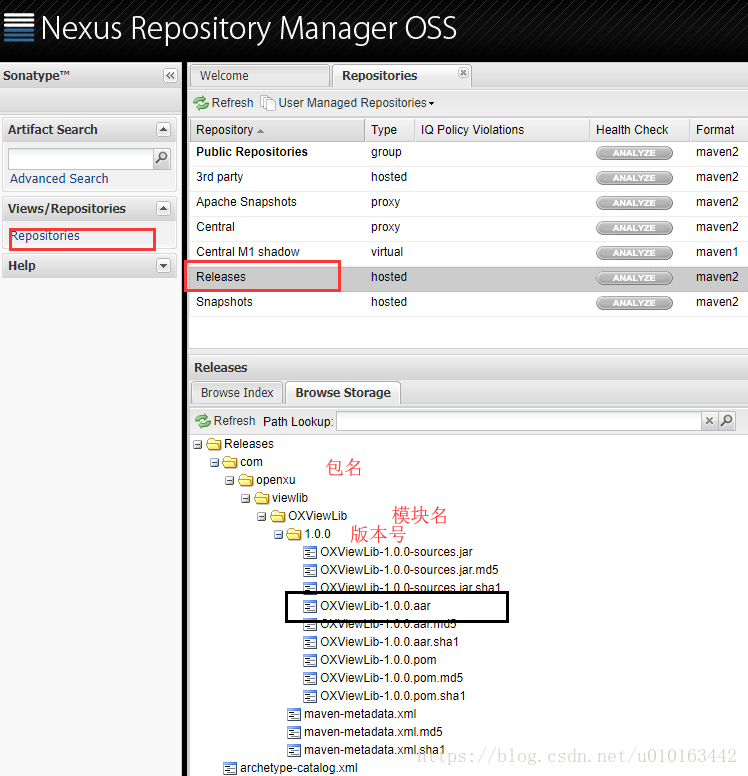Image resolution: width=748 pixels, height=776 pixels.
Task: Select Releases repository row
Action: (x=468, y=277)
